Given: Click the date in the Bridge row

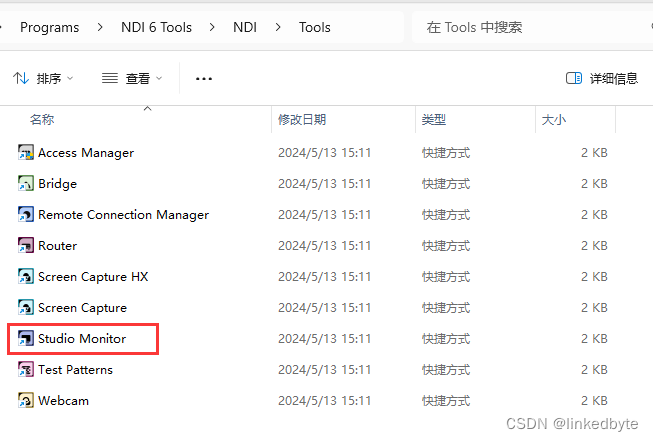Looking at the screenshot, I should [324, 184].
